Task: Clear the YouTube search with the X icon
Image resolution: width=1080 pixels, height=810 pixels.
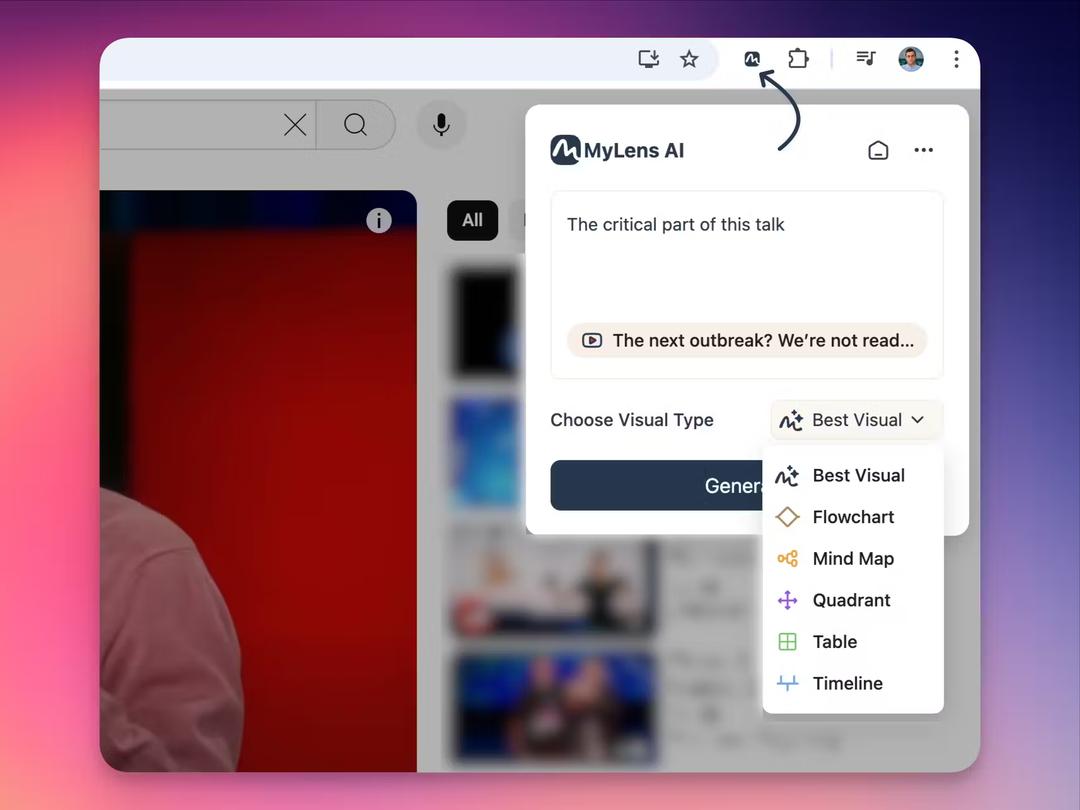Action: click(x=295, y=125)
